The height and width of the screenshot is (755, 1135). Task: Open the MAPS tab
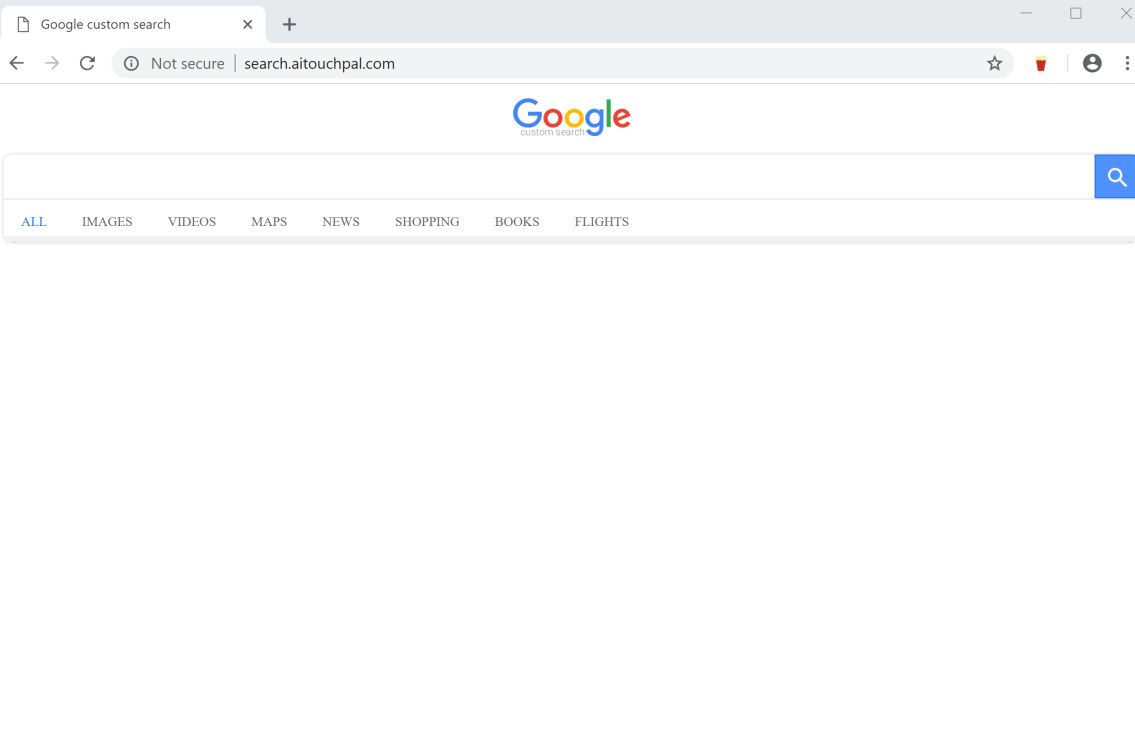point(269,222)
